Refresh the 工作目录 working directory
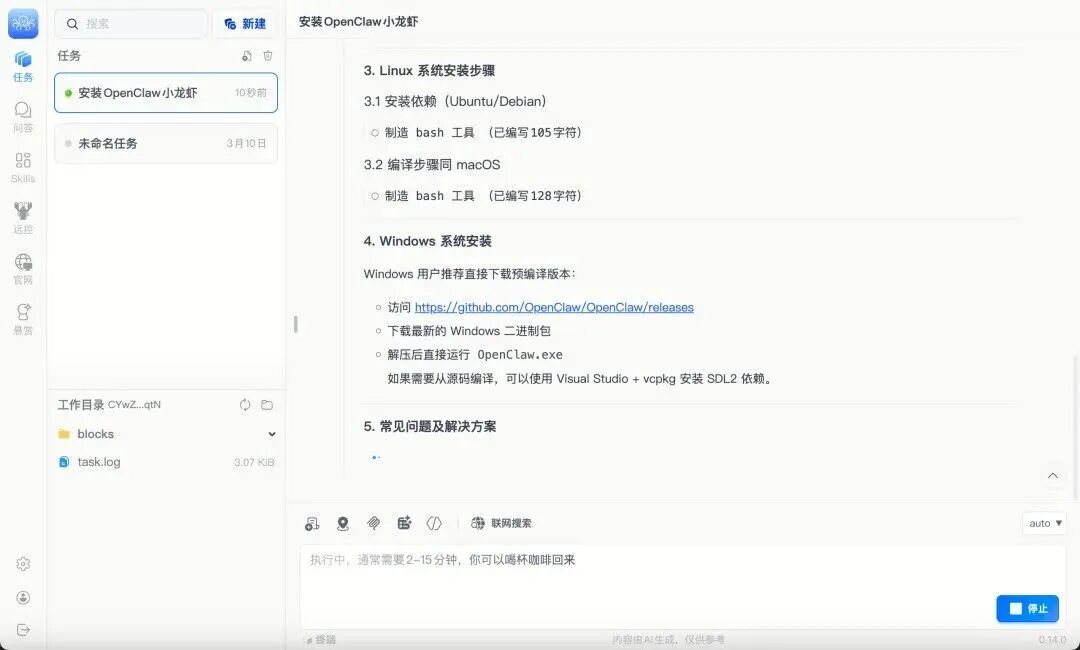Image resolution: width=1080 pixels, height=650 pixels. click(x=244, y=405)
